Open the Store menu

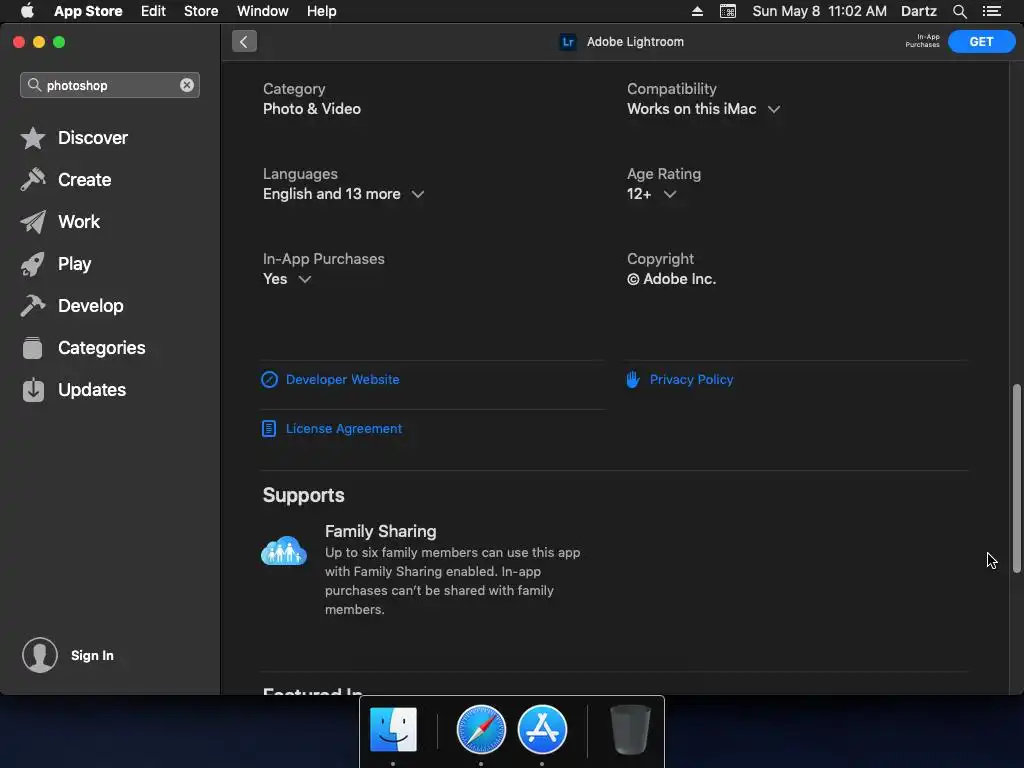click(x=201, y=11)
